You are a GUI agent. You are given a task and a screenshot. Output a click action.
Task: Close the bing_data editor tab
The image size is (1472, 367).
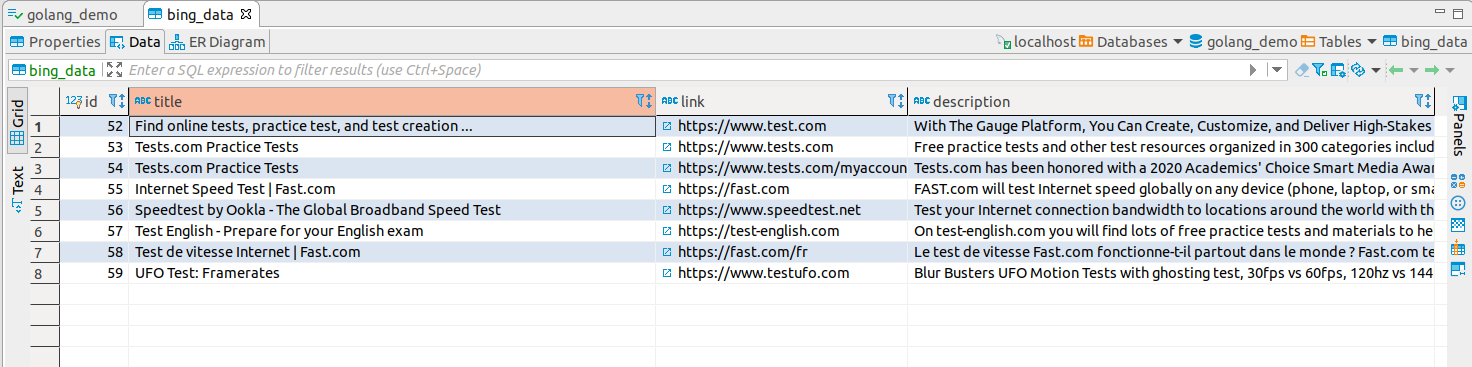pos(247,15)
